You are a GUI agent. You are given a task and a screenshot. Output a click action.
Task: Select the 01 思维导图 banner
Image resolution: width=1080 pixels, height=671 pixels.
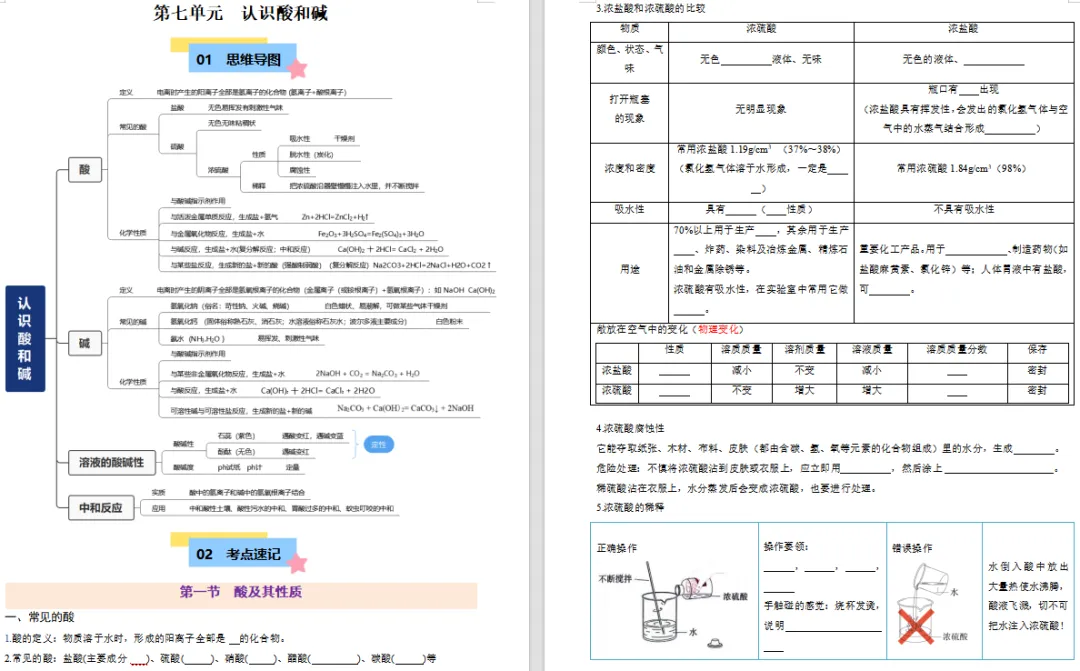242,59
